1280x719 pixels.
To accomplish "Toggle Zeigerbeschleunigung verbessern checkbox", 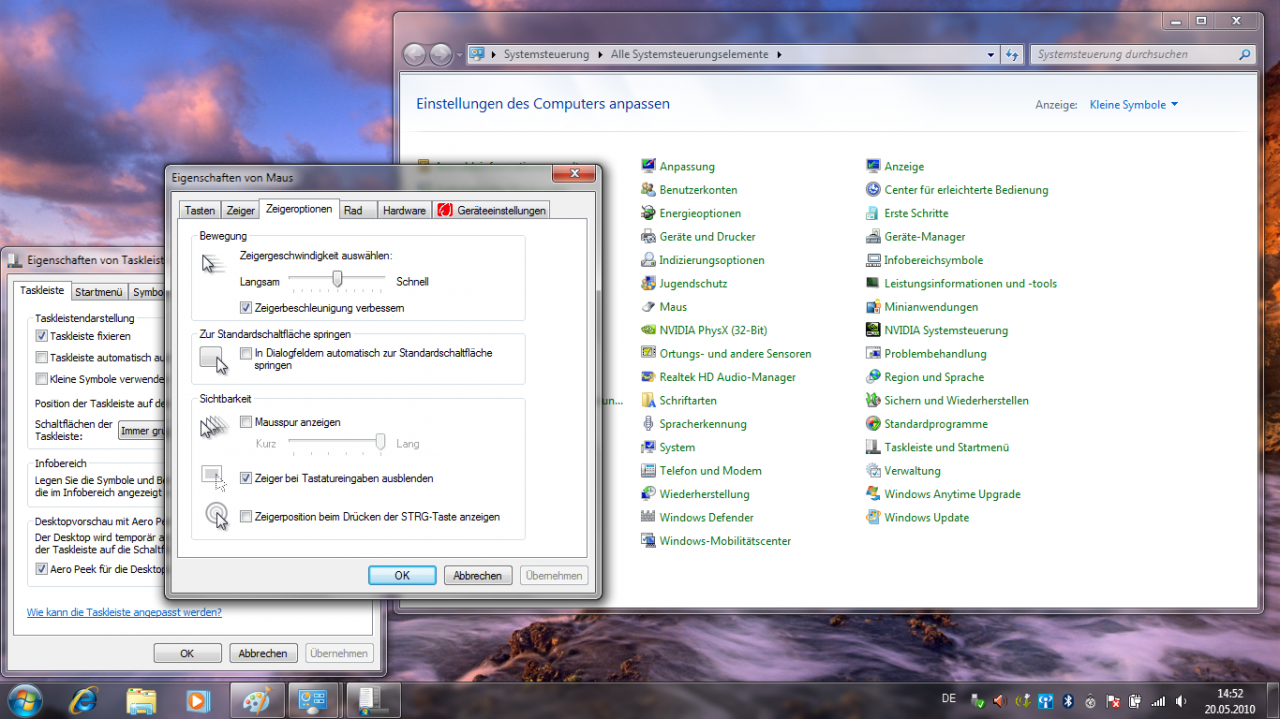I will (x=246, y=308).
